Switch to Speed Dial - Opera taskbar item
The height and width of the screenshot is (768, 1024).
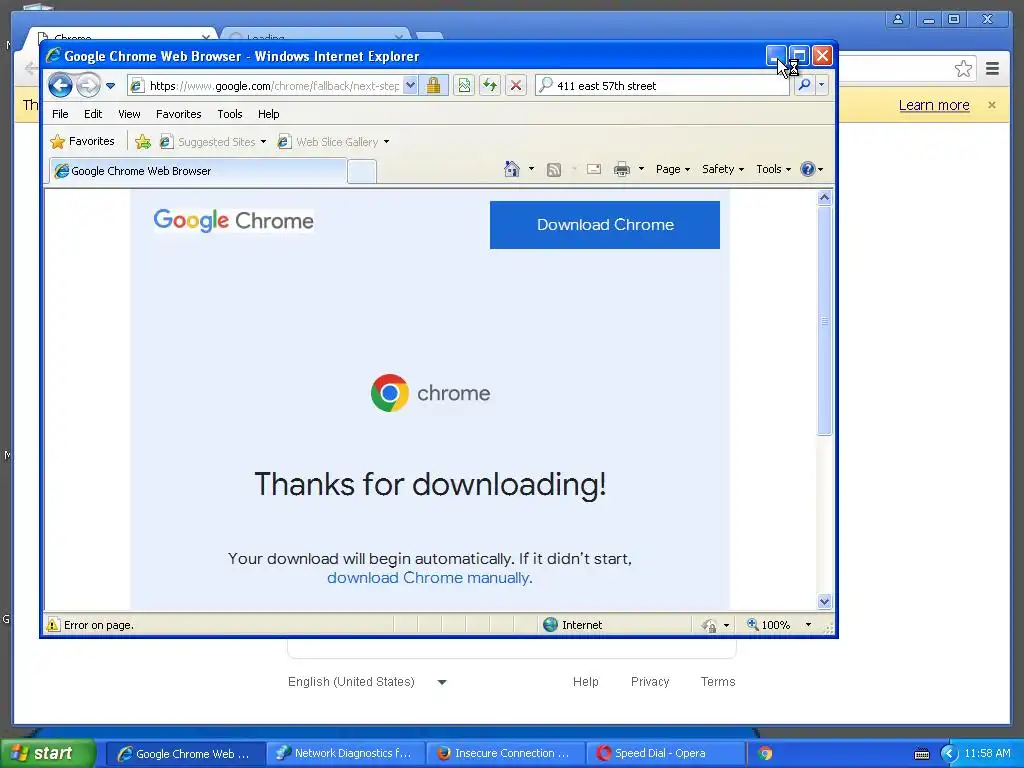665,754
